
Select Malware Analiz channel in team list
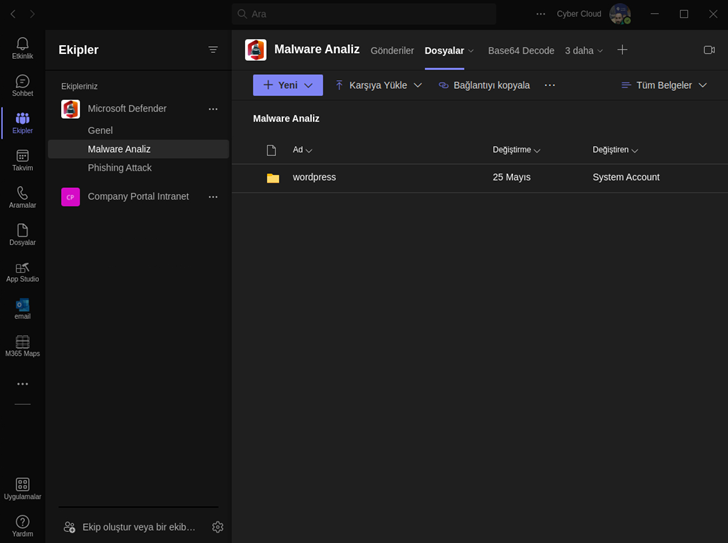point(138,149)
